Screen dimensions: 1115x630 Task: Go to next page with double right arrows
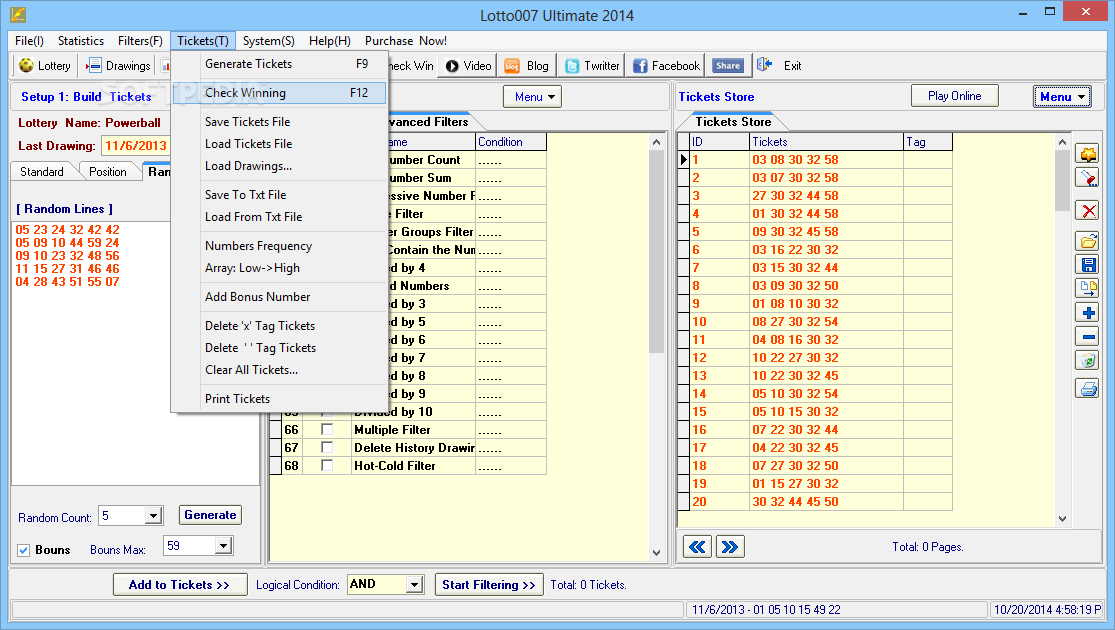click(x=730, y=547)
